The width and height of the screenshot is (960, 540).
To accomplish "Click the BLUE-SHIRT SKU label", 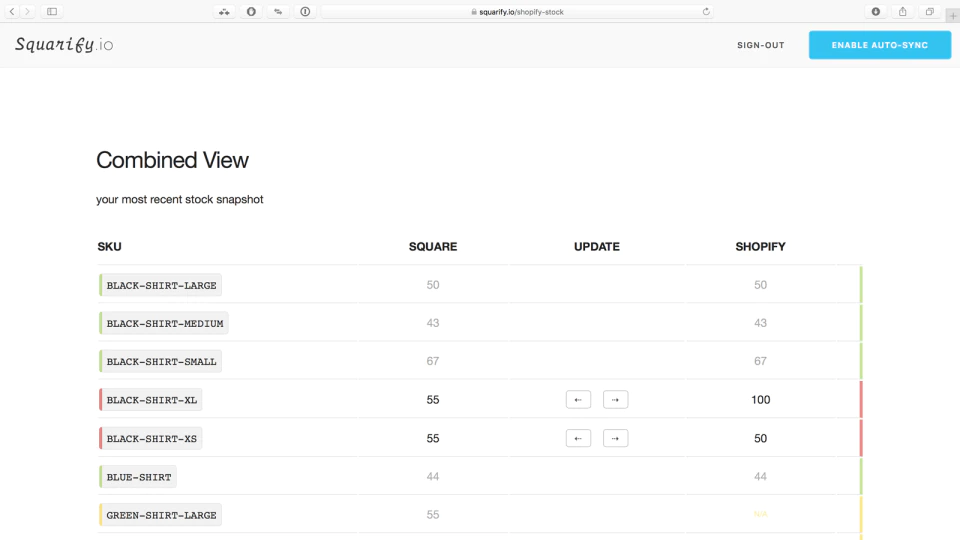I will pyautogui.click(x=138, y=477).
